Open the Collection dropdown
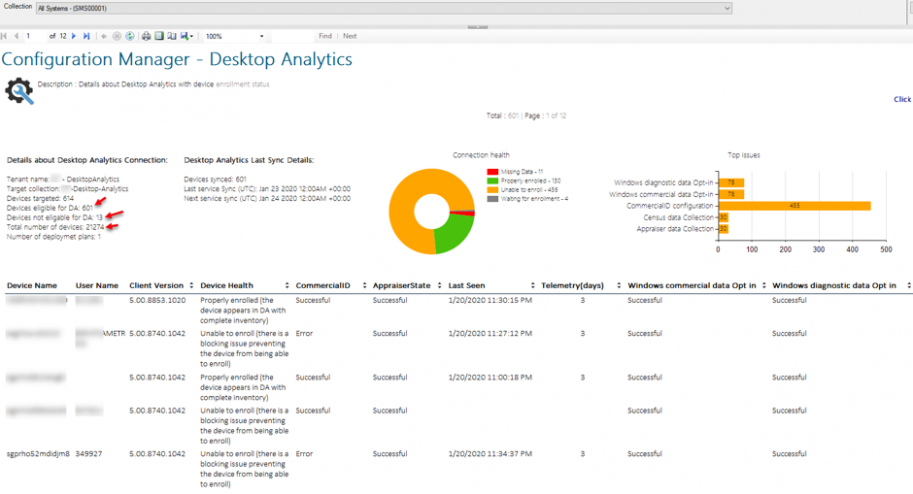 point(384,8)
